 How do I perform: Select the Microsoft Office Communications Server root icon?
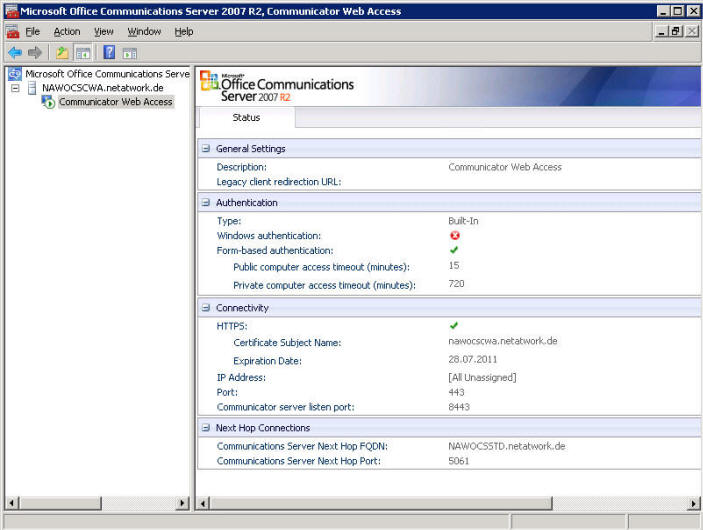[15, 74]
